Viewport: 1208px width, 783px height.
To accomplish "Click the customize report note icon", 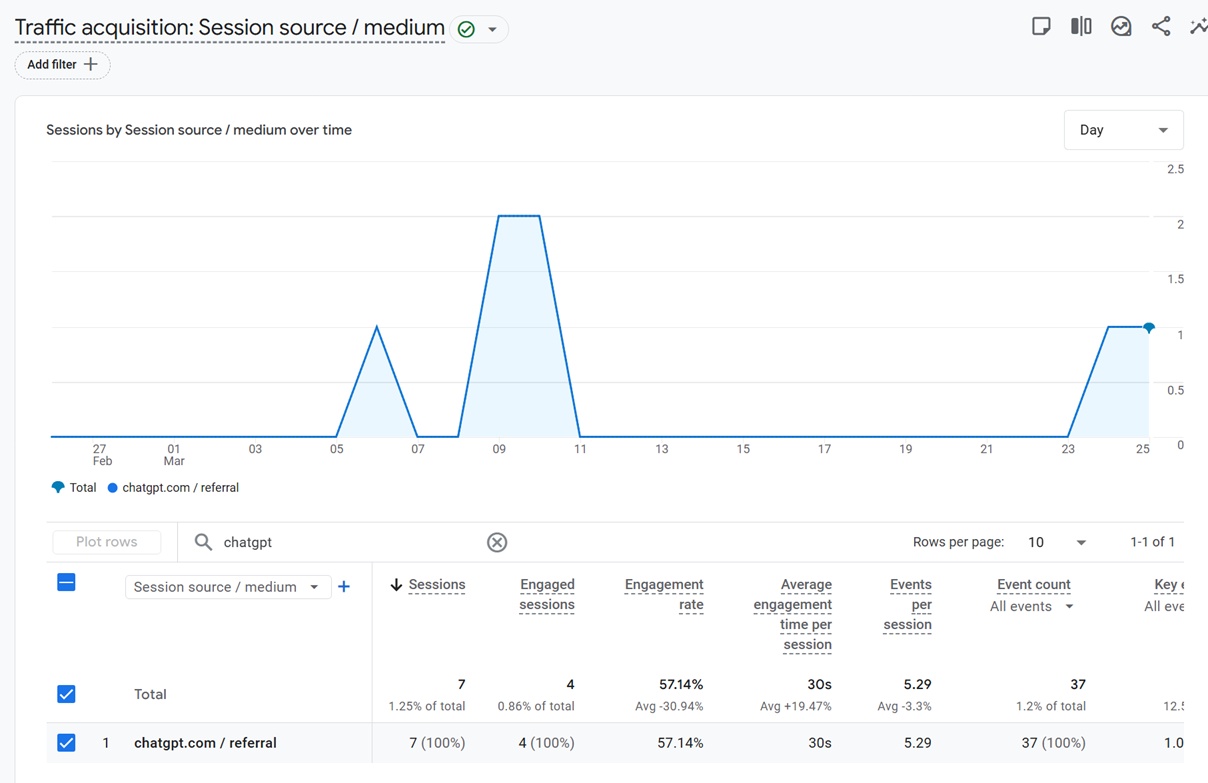I will click(x=1041, y=27).
